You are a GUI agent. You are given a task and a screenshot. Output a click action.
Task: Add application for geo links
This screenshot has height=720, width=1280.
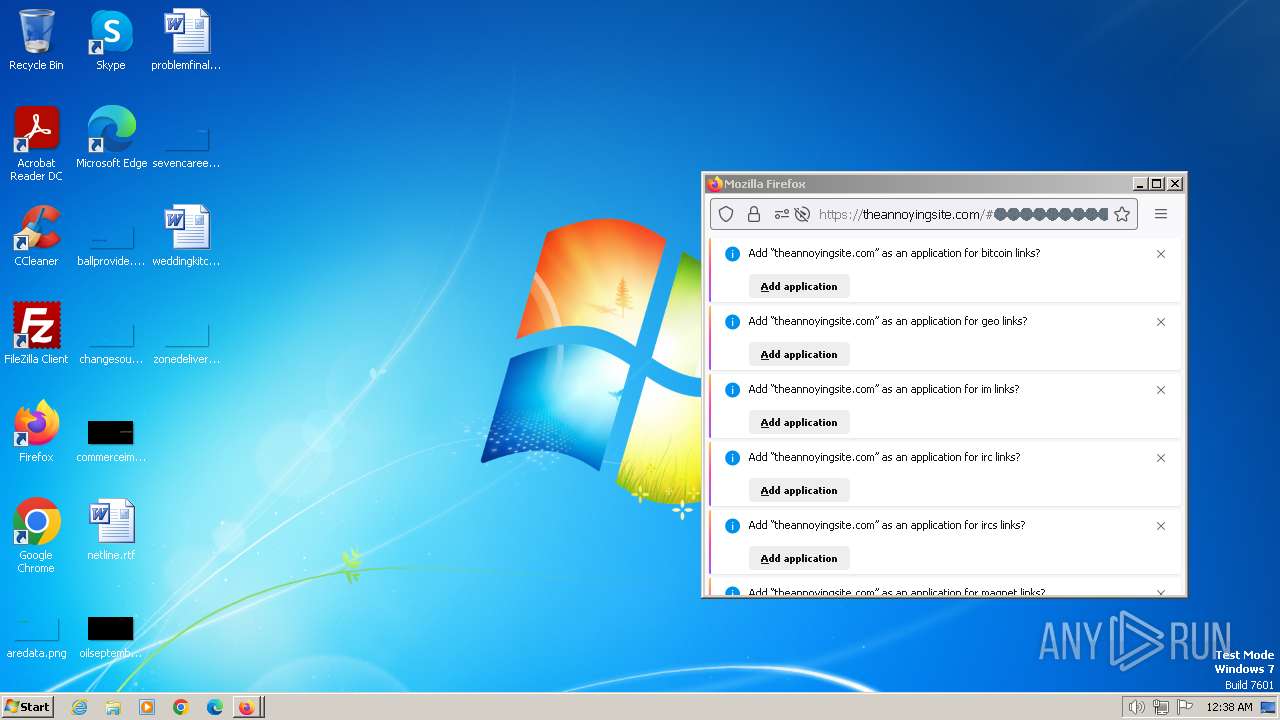pyautogui.click(x=799, y=354)
